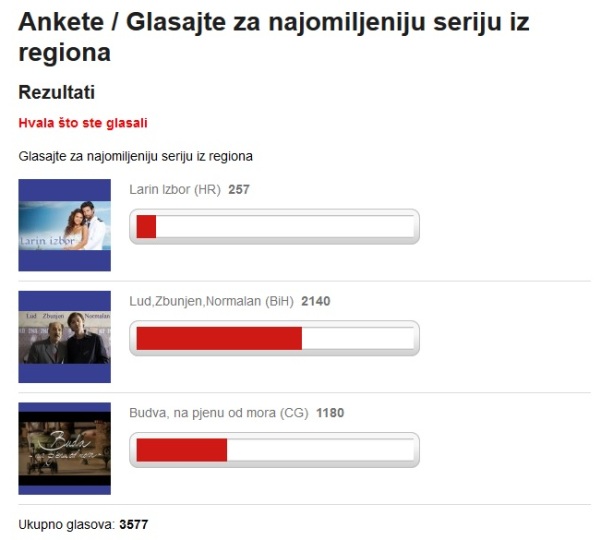Click the red 'Hvala što ste glasali' message
601x540 pixels.
pos(83,123)
